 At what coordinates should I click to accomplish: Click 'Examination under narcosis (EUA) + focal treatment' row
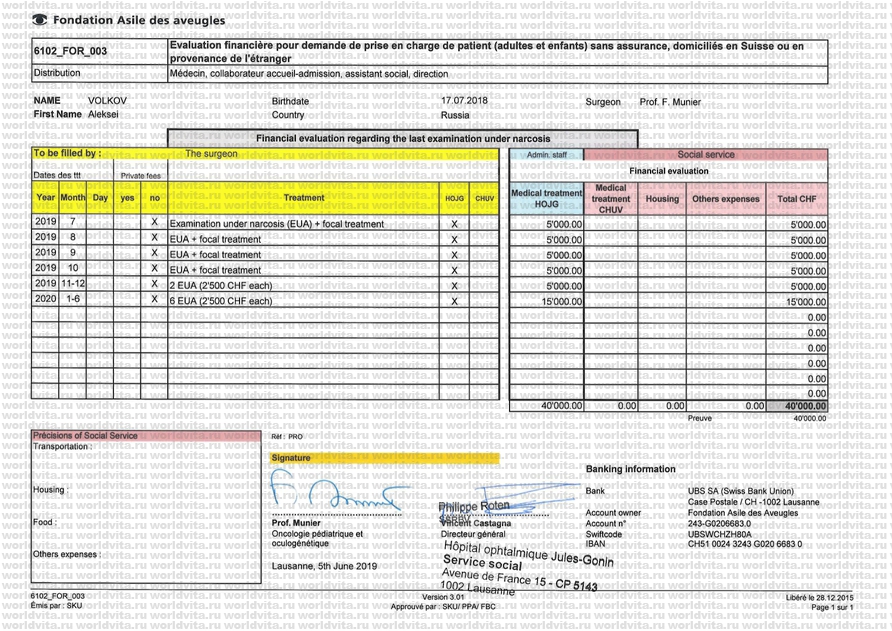pyautogui.click(x=276, y=224)
